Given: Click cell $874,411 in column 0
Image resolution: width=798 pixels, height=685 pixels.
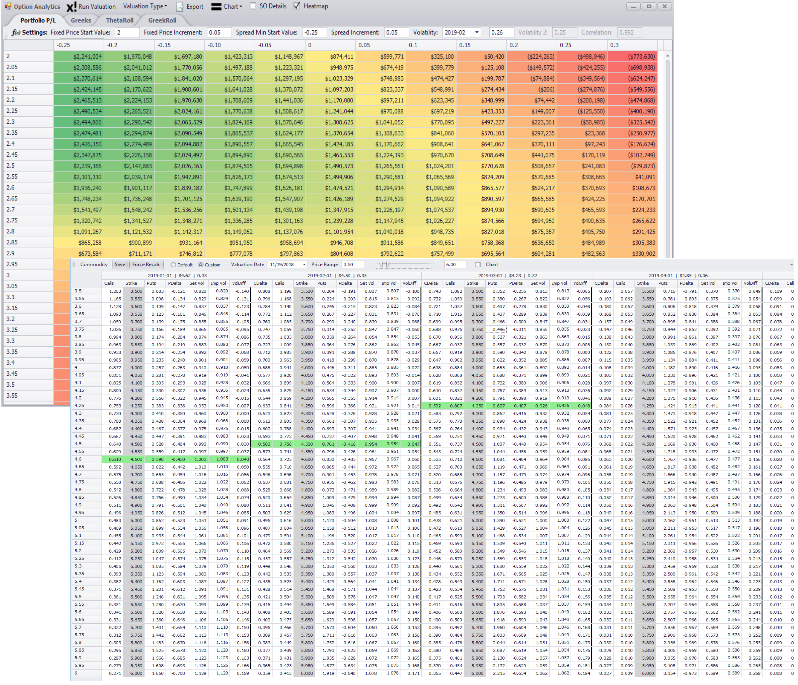Looking at the screenshot, I should click(330, 56).
